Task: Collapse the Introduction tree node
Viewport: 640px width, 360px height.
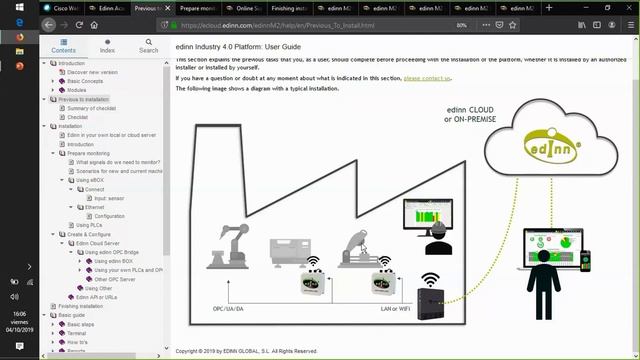Action: pos(44,63)
